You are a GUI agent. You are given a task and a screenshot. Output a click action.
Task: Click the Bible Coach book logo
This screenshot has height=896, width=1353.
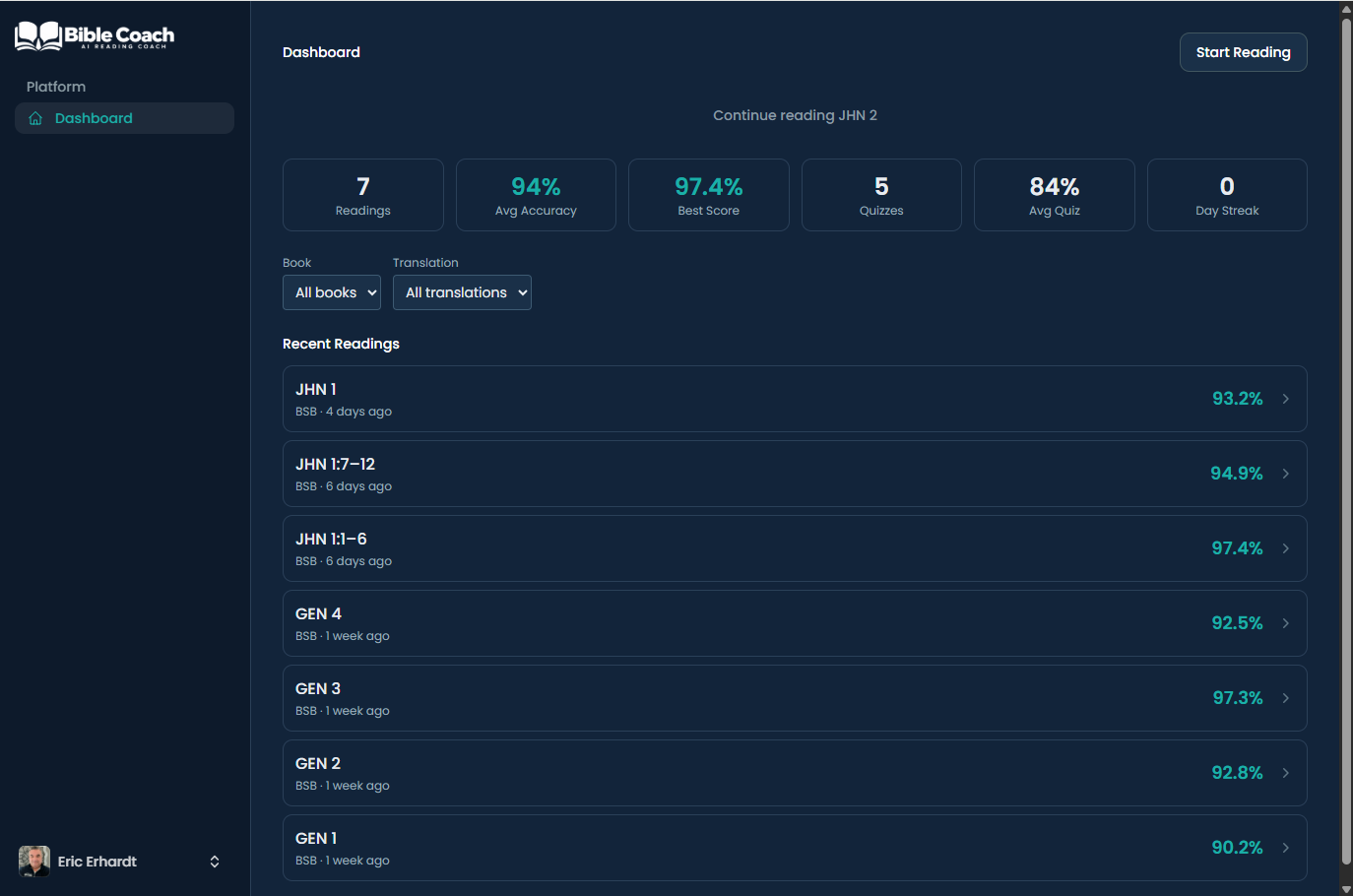(x=95, y=36)
